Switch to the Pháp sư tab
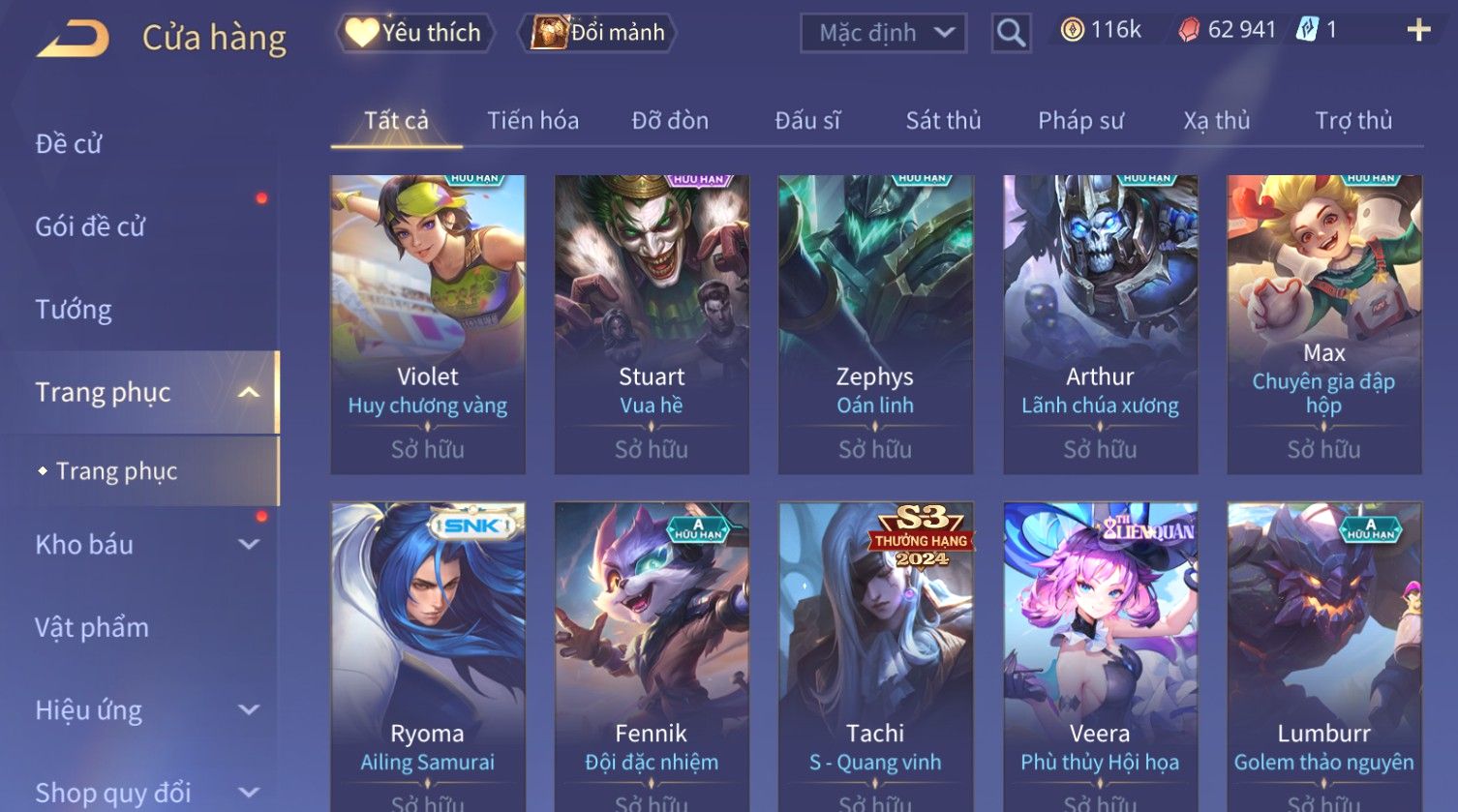The width and height of the screenshot is (1458, 812). click(1080, 121)
